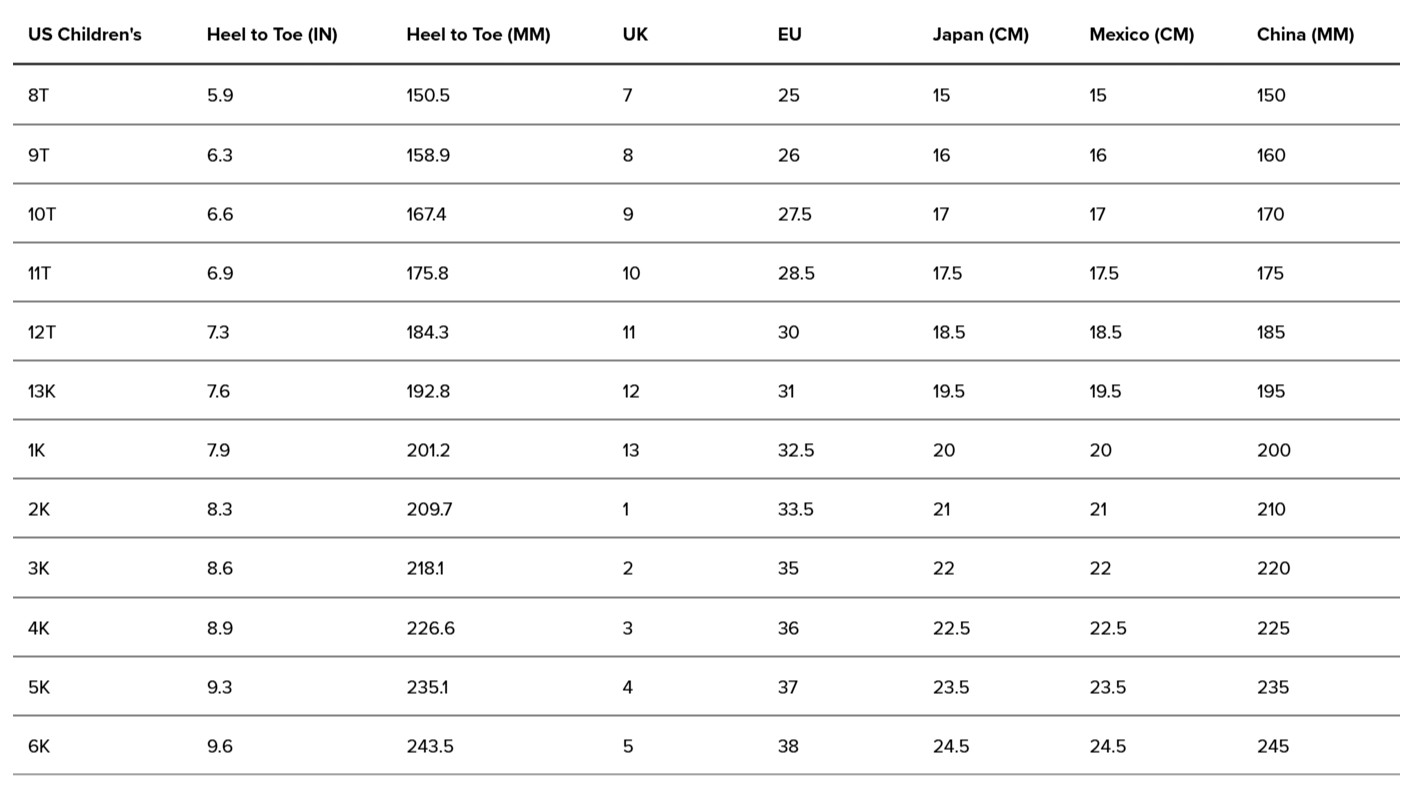
Task: Click the China (MM) column header
Action: pos(1305,34)
